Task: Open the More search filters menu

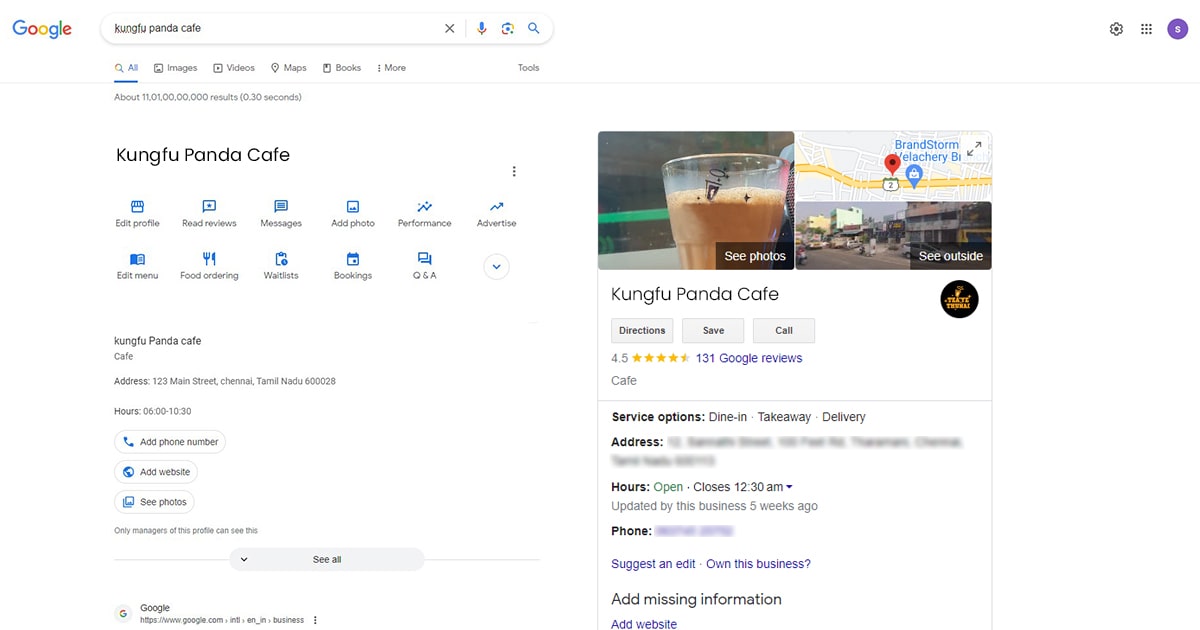Action: tap(391, 68)
